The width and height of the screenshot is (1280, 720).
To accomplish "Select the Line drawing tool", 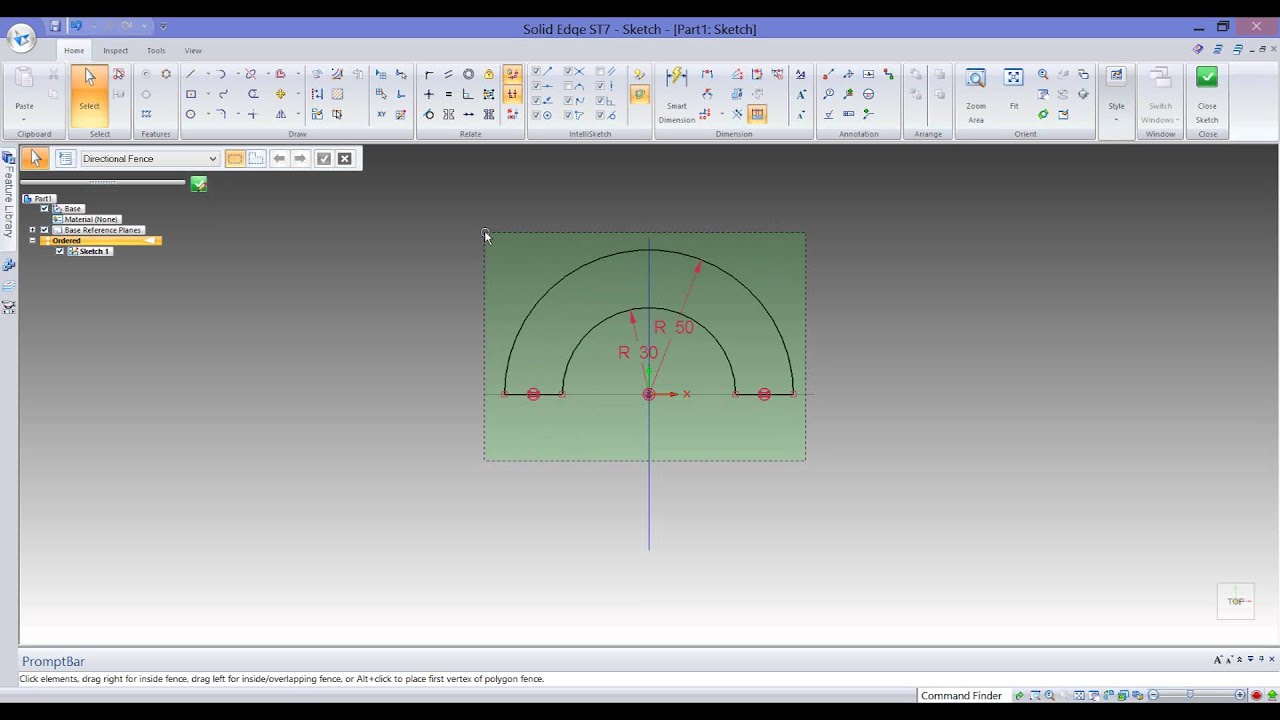I will [190, 74].
